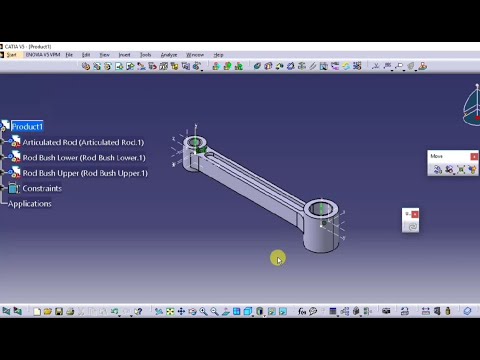
Task: Print using the printer icon
Action: [70, 311]
